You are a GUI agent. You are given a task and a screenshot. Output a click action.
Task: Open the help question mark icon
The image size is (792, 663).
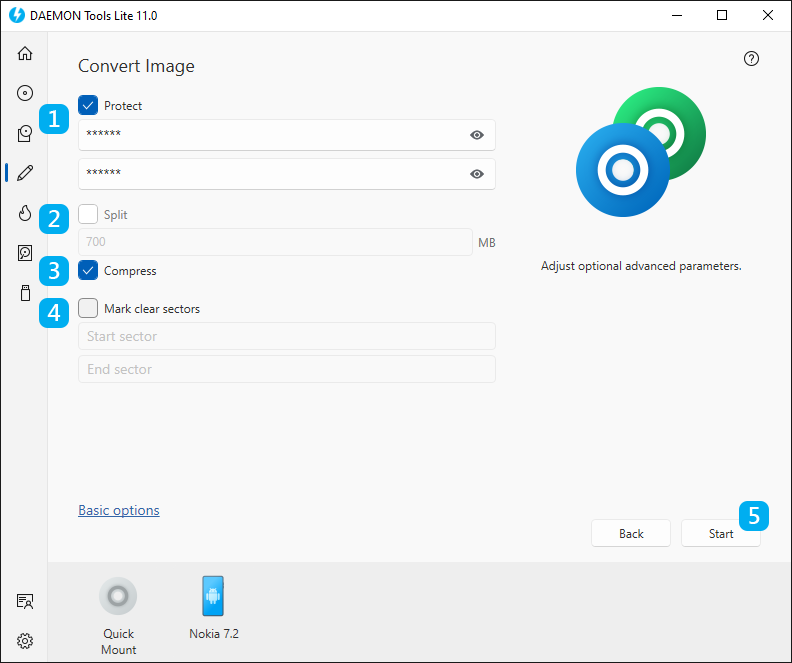(x=751, y=59)
